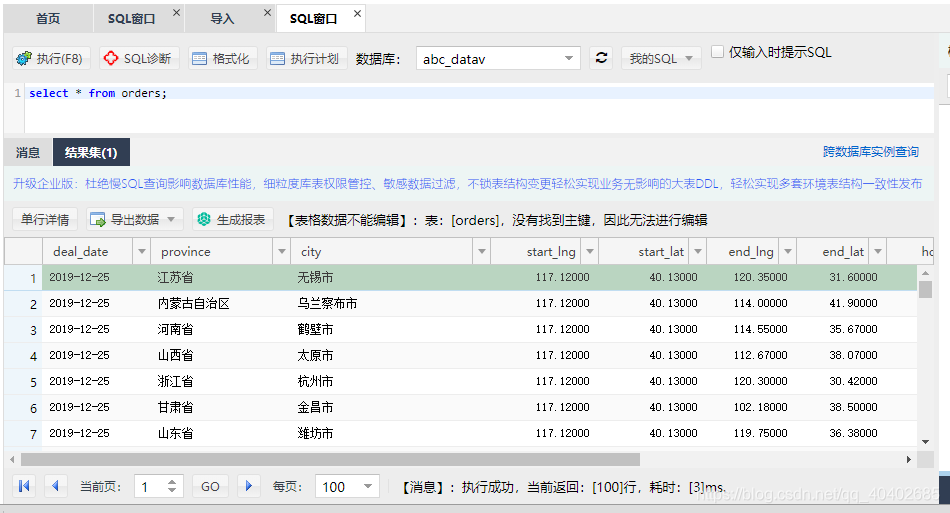Viewport: 950px width, 513px height.
Task: Open the abc_datav database dropdown
Action: 498,59
